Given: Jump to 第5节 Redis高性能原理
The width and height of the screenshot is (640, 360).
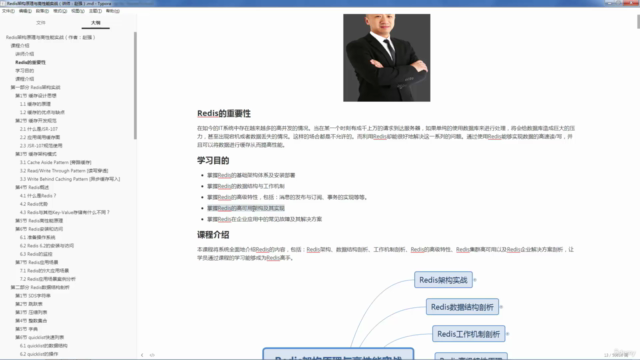Looking at the screenshot, I should click(x=39, y=221).
